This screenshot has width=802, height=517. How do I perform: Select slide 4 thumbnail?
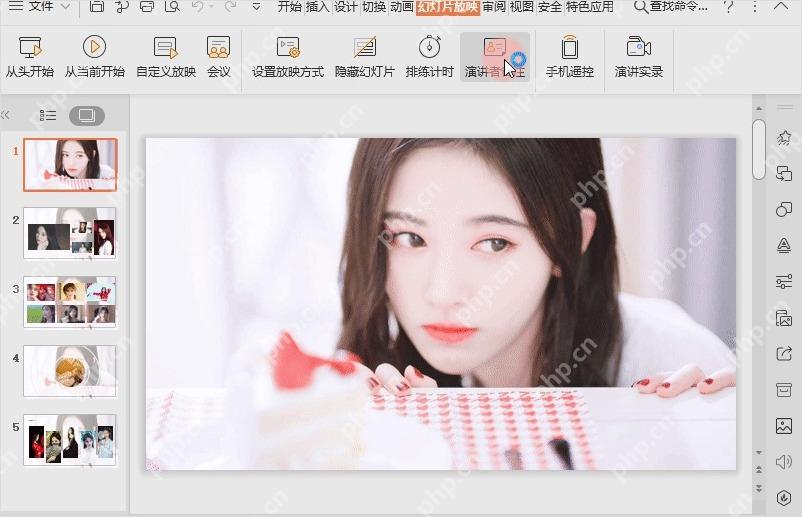[70, 371]
